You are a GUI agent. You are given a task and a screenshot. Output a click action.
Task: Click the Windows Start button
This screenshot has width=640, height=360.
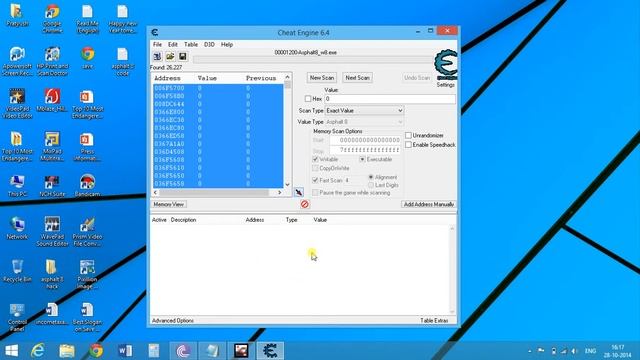coord(11,351)
